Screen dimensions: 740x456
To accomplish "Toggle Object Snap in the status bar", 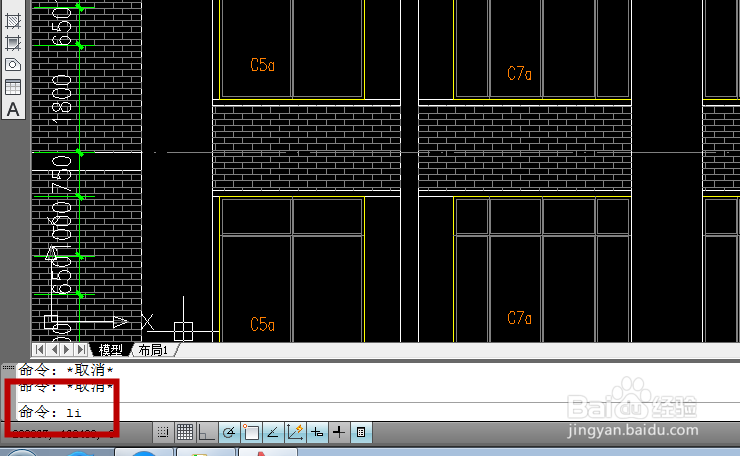I will [251, 432].
